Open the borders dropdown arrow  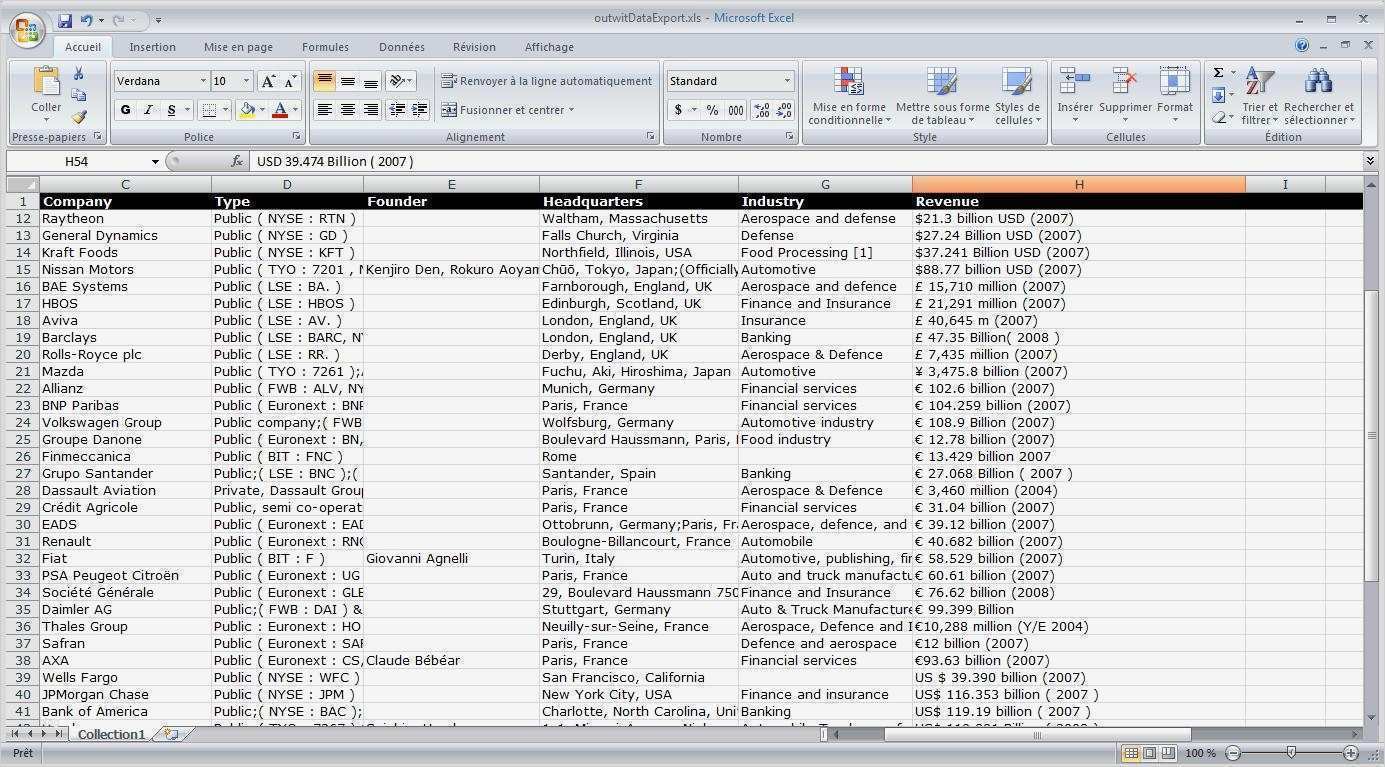[225, 110]
